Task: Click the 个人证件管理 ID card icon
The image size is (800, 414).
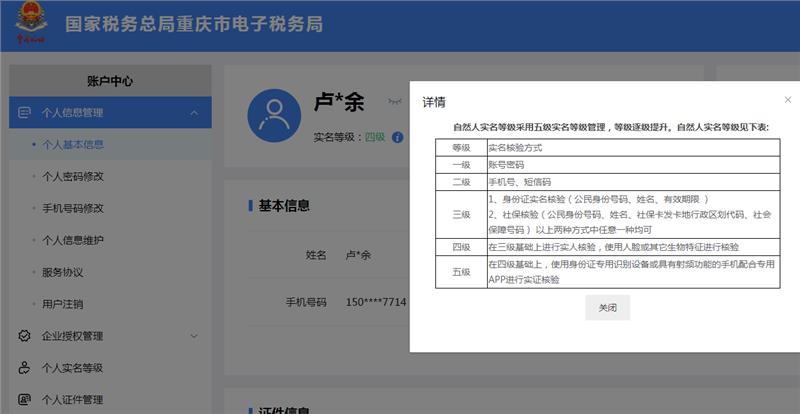Action: (25, 400)
